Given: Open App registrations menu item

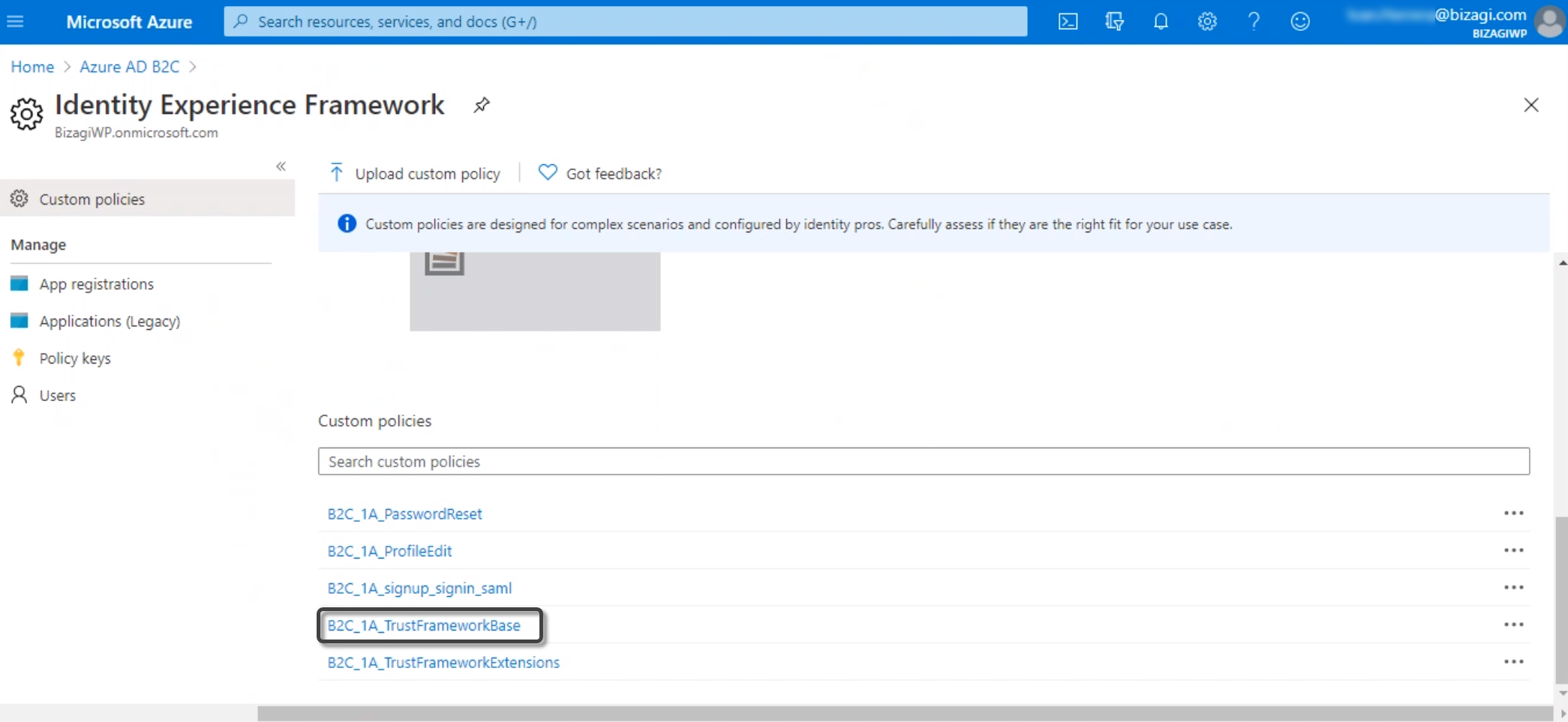Looking at the screenshot, I should (x=96, y=284).
